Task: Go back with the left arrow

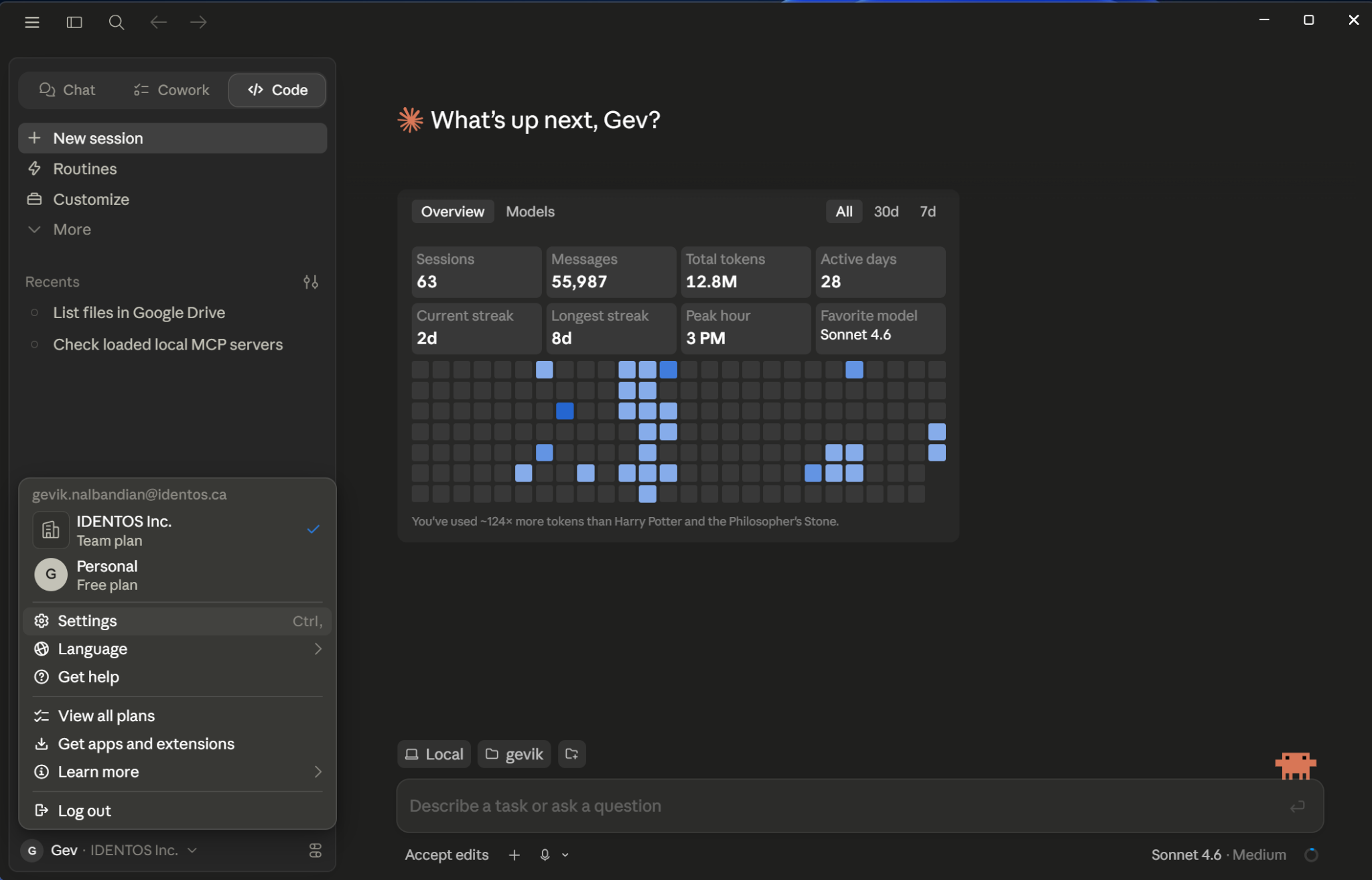Action: pos(158,22)
